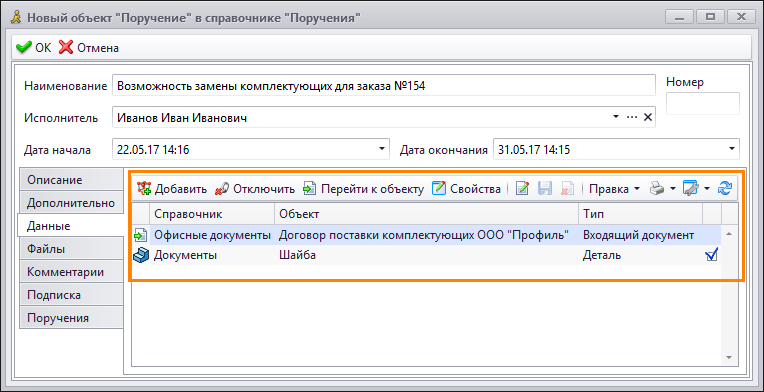Minimize the Поручение window
The height and width of the screenshot is (392, 764).
pyautogui.click(x=680, y=17)
